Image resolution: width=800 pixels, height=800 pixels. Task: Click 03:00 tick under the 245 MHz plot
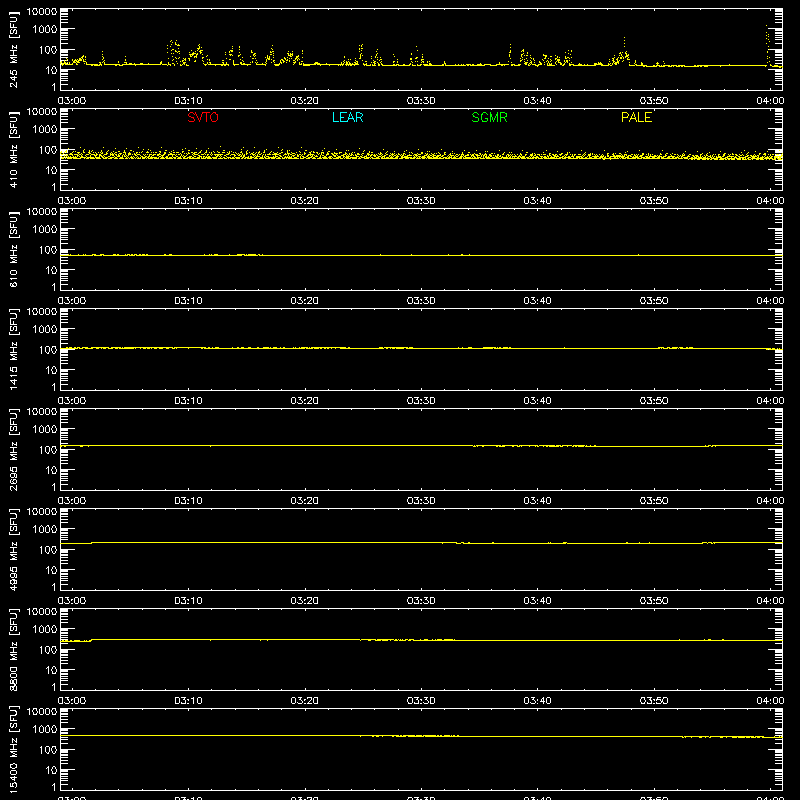[x=72, y=101]
